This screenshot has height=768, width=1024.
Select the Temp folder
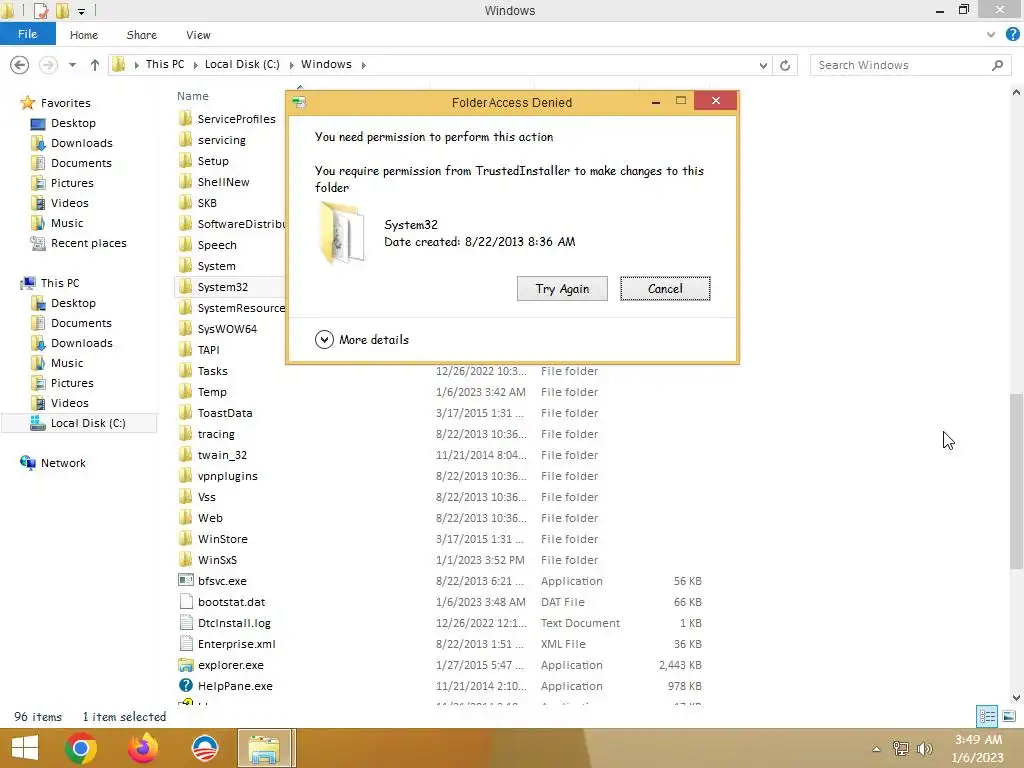[x=212, y=392]
